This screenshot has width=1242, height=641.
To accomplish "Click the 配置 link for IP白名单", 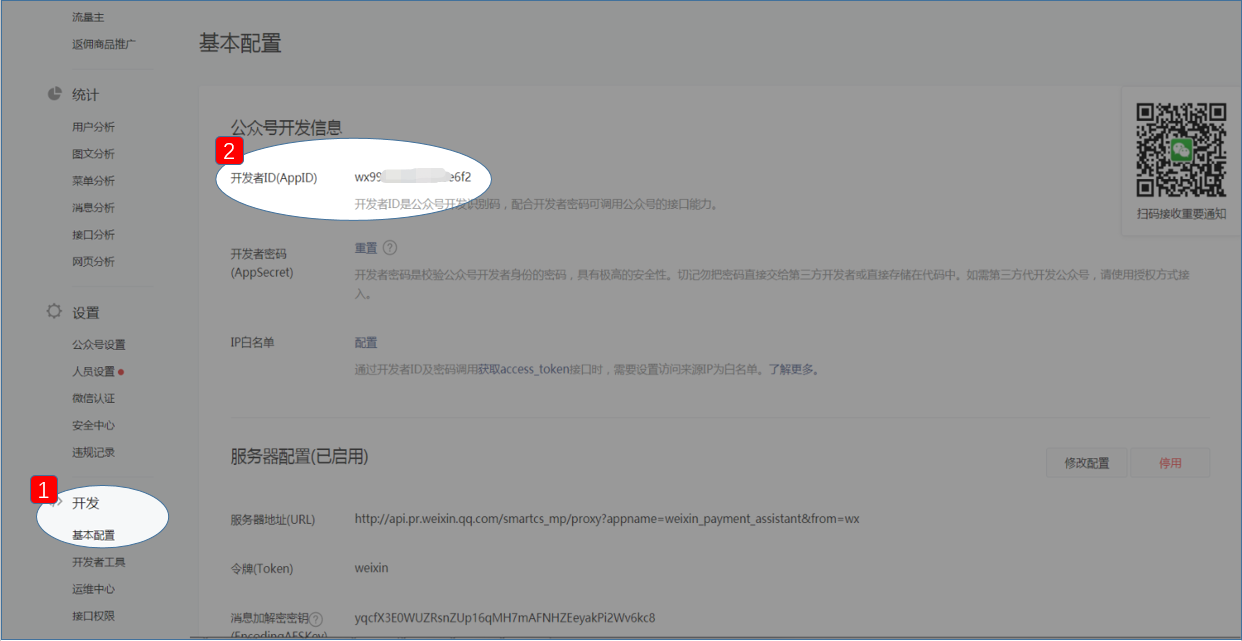I will point(366,343).
